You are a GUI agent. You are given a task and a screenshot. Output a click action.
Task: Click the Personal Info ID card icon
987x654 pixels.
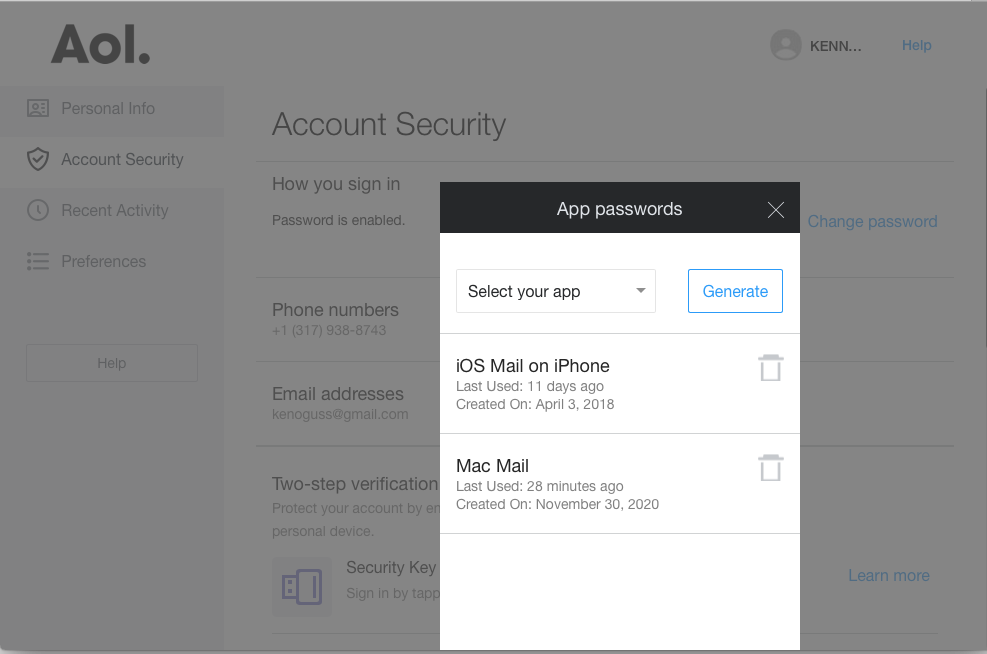(38, 108)
